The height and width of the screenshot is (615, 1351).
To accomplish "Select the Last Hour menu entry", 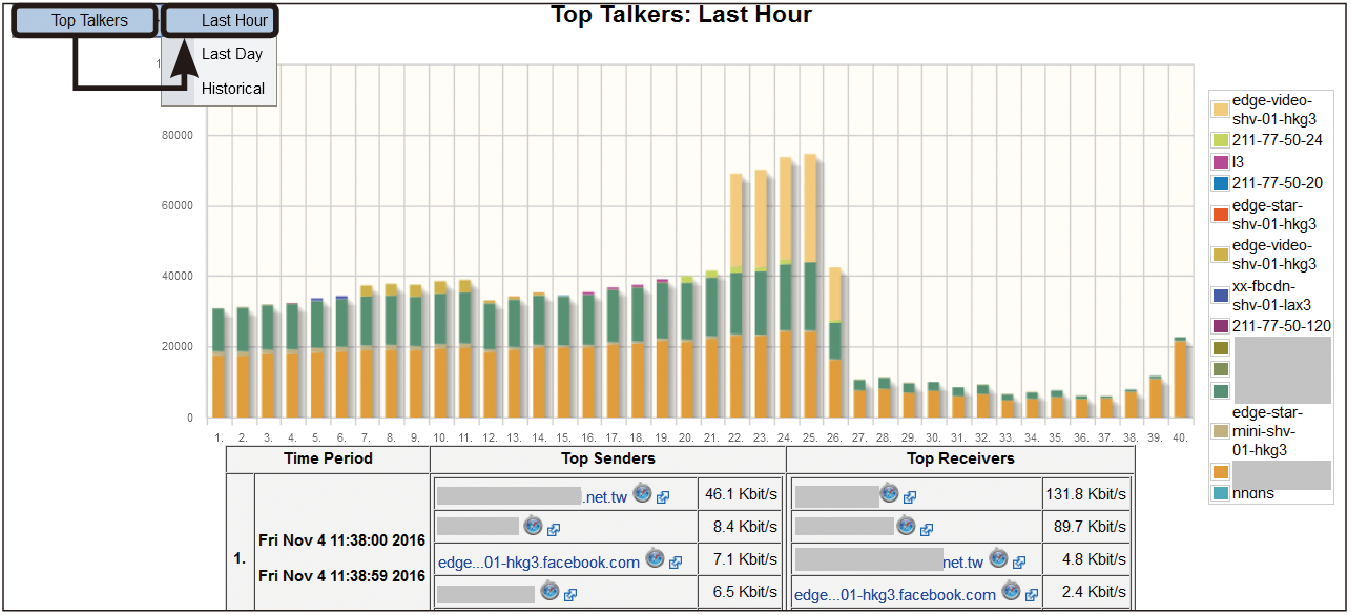I will click(x=218, y=20).
